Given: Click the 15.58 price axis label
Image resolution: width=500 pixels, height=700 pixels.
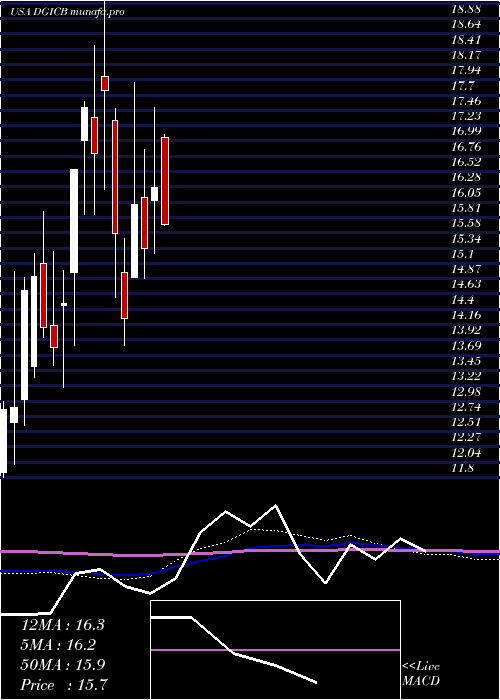Looking at the screenshot, I should [466, 223].
